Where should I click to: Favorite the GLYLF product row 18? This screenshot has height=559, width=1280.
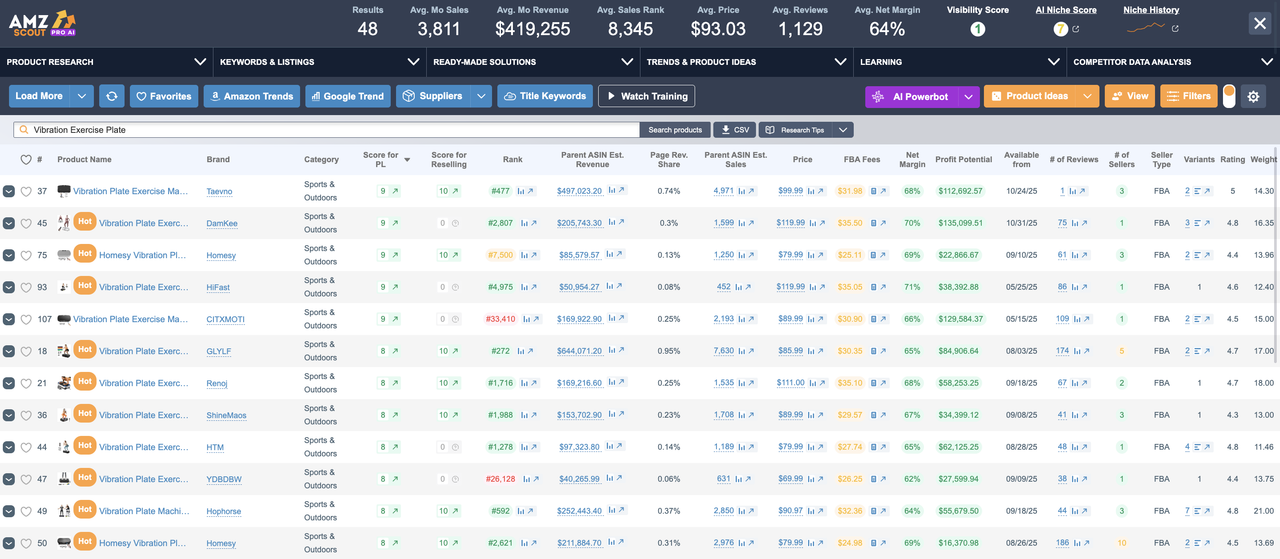tap(26, 351)
